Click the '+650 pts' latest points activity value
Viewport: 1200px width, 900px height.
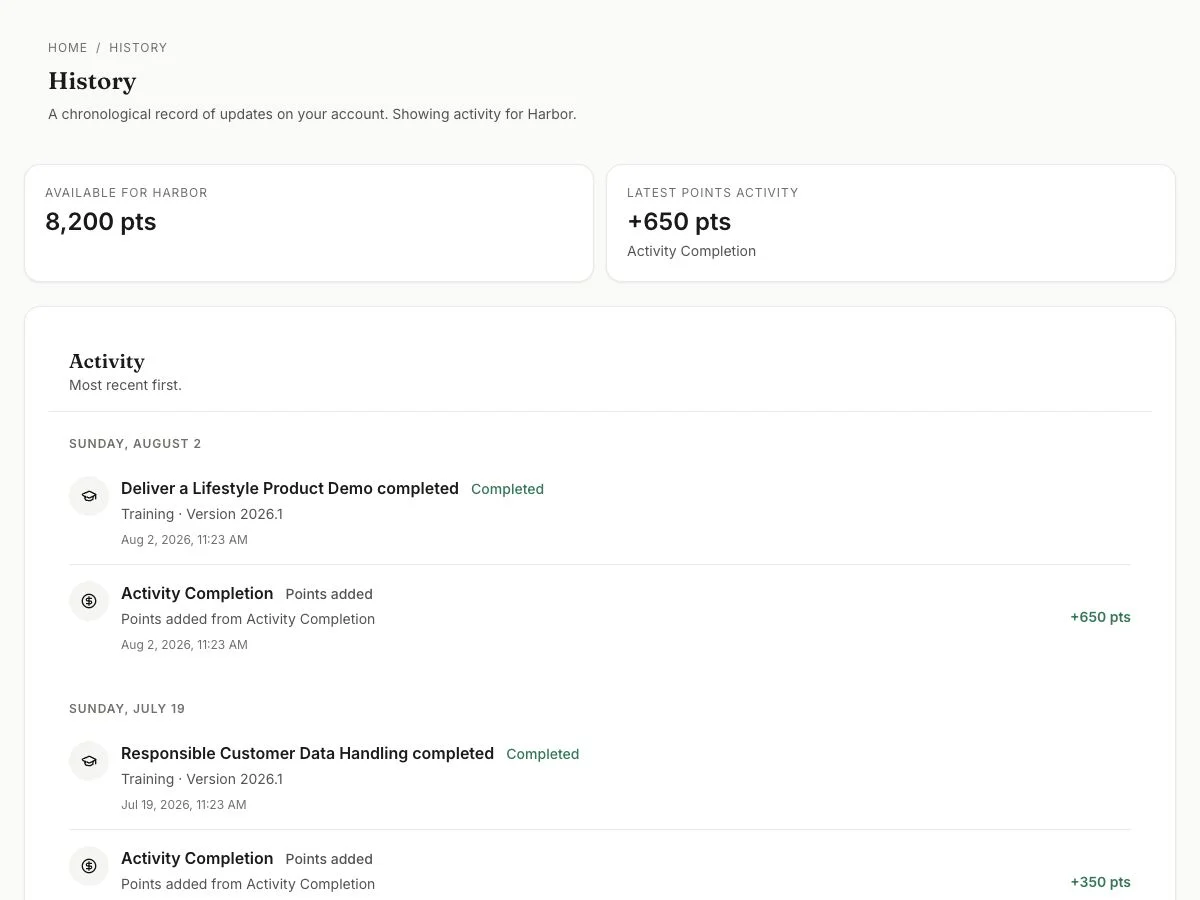[679, 222]
